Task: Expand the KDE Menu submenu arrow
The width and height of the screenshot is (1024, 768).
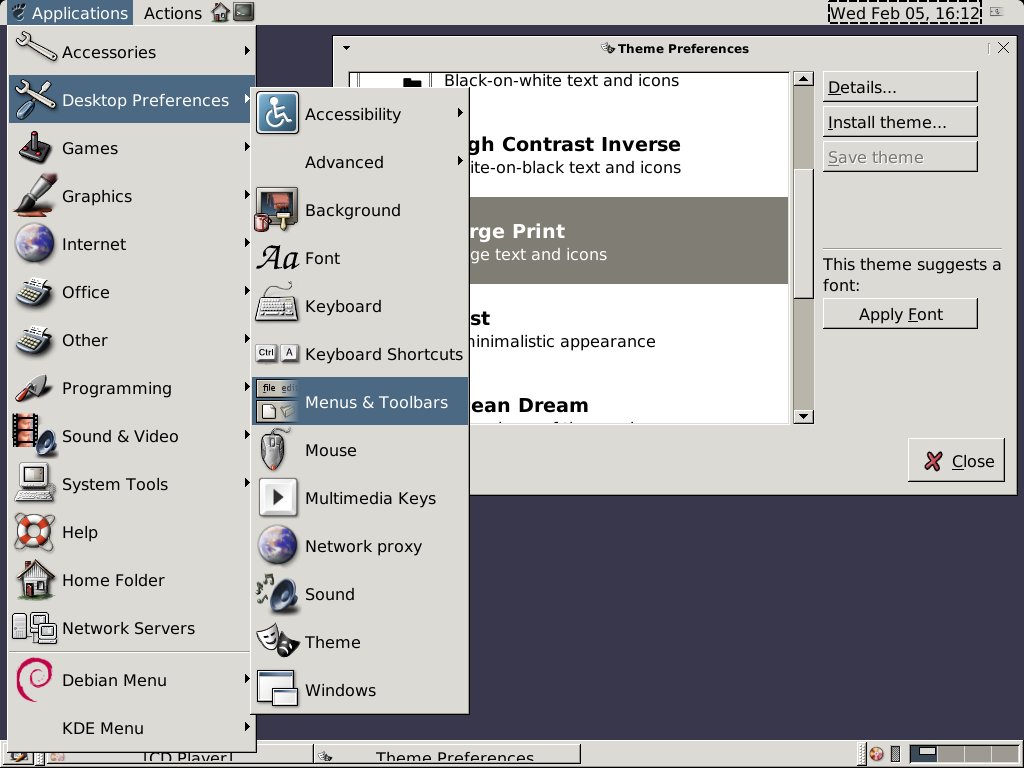Action: pos(247,726)
